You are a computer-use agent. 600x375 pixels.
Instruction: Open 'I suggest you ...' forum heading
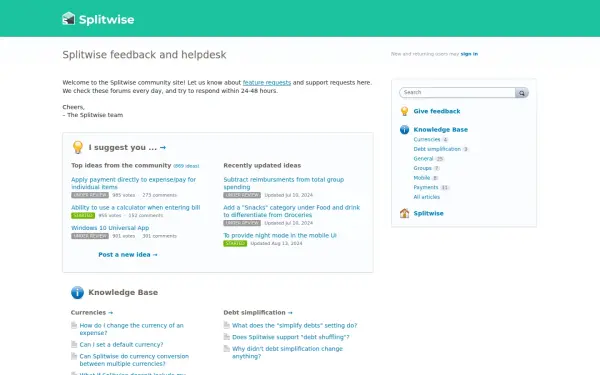pyautogui.click(x=122, y=147)
